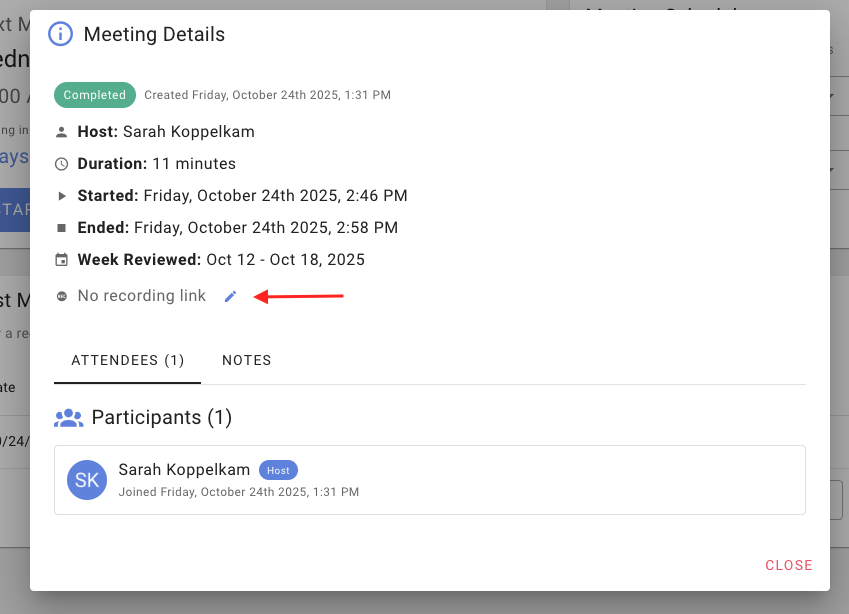
Task: Click the No recording link text
Action: click(142, 296)
